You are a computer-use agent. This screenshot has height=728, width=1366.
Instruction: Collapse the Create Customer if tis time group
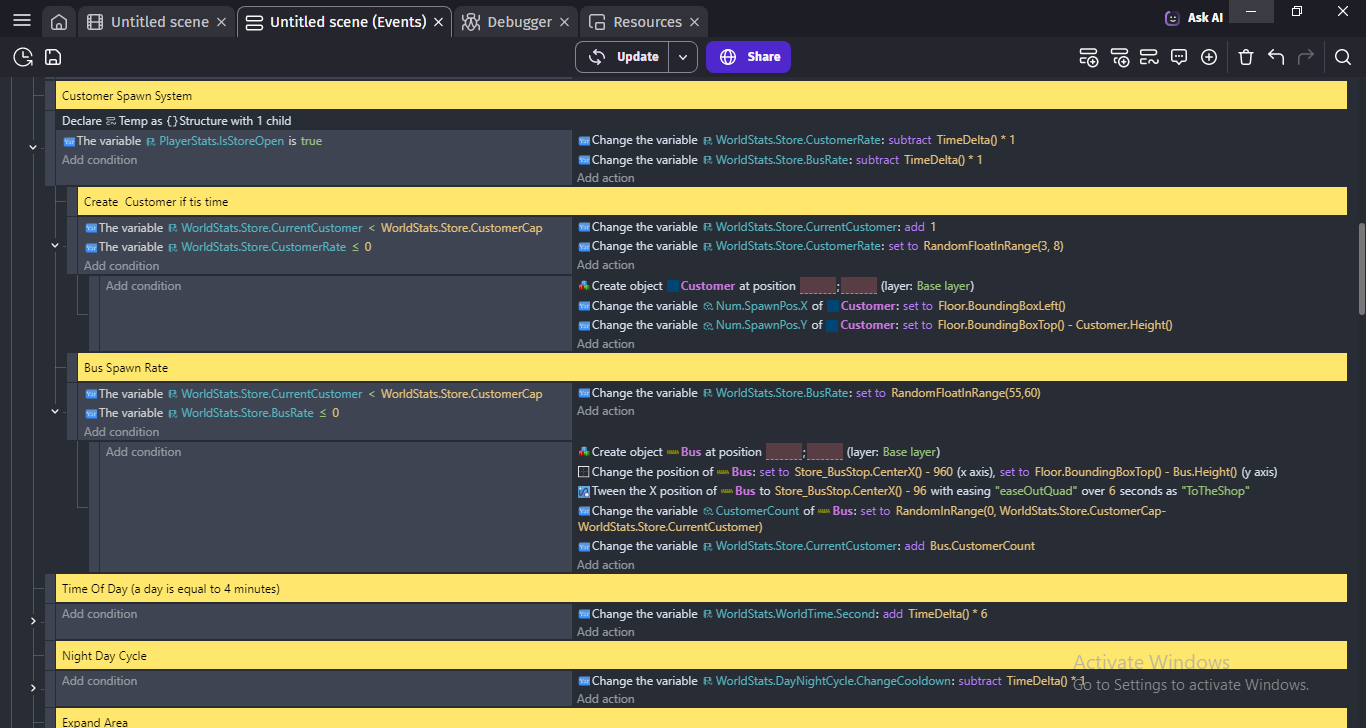55,245
